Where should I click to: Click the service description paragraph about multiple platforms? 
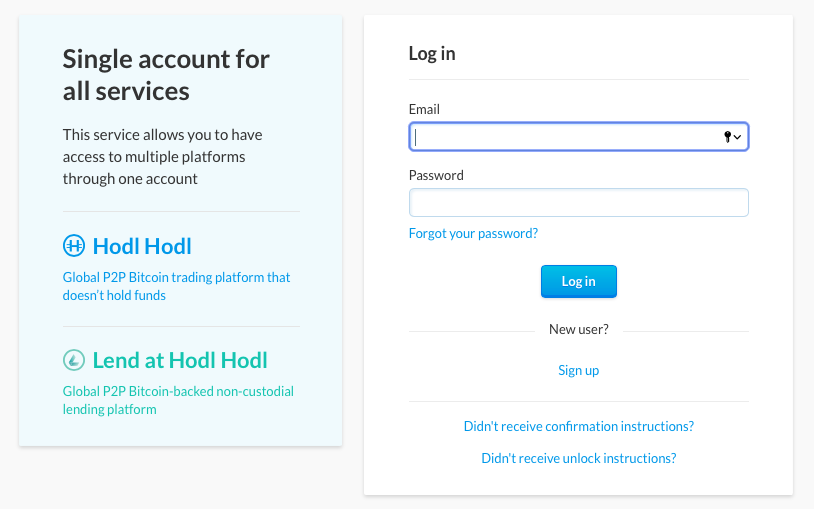(x=162, y=156)
